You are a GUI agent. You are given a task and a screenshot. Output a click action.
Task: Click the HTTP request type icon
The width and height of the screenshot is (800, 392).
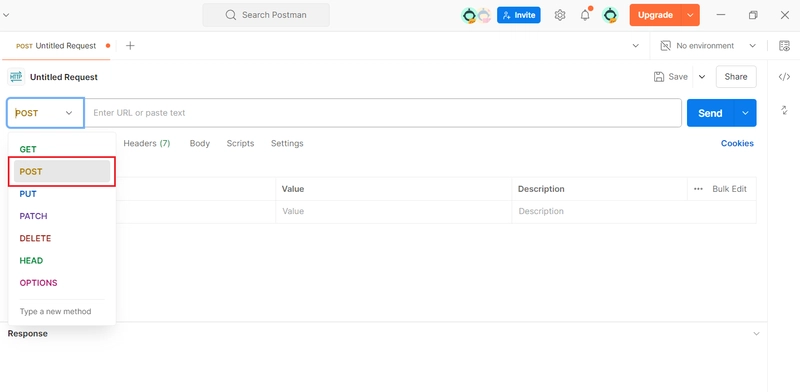[16, 77]
